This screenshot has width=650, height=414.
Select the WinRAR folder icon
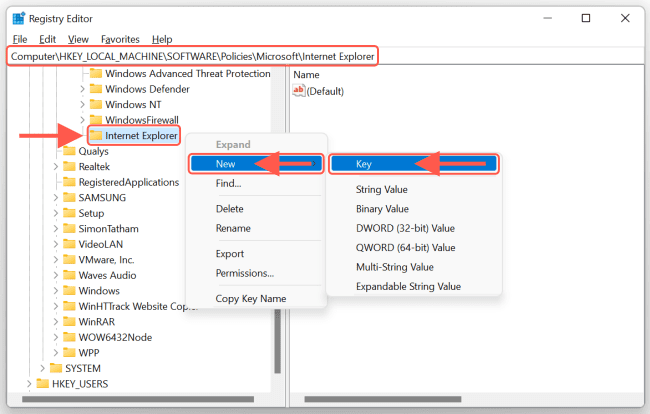(69, 321)
